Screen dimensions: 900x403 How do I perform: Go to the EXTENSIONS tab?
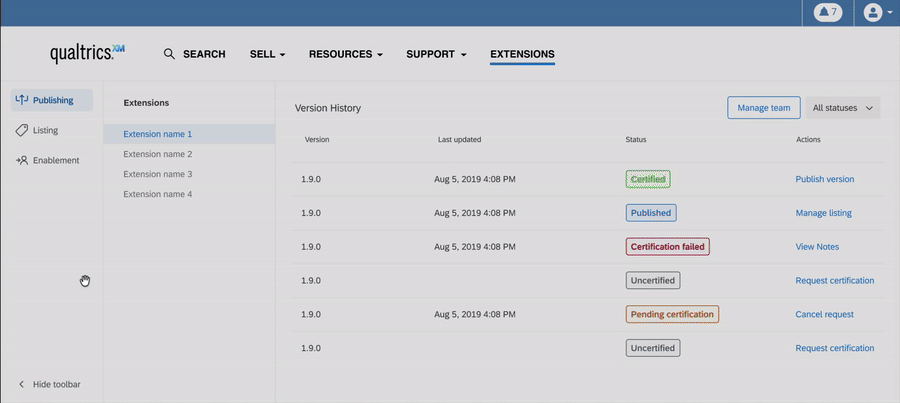(x=522, y=54)
